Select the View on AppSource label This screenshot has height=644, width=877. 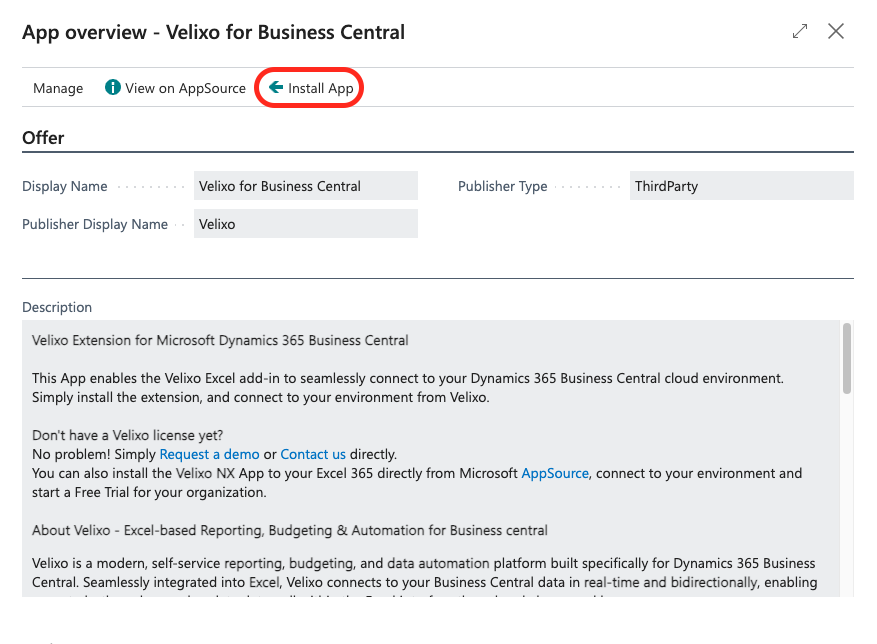click(185, 88)
